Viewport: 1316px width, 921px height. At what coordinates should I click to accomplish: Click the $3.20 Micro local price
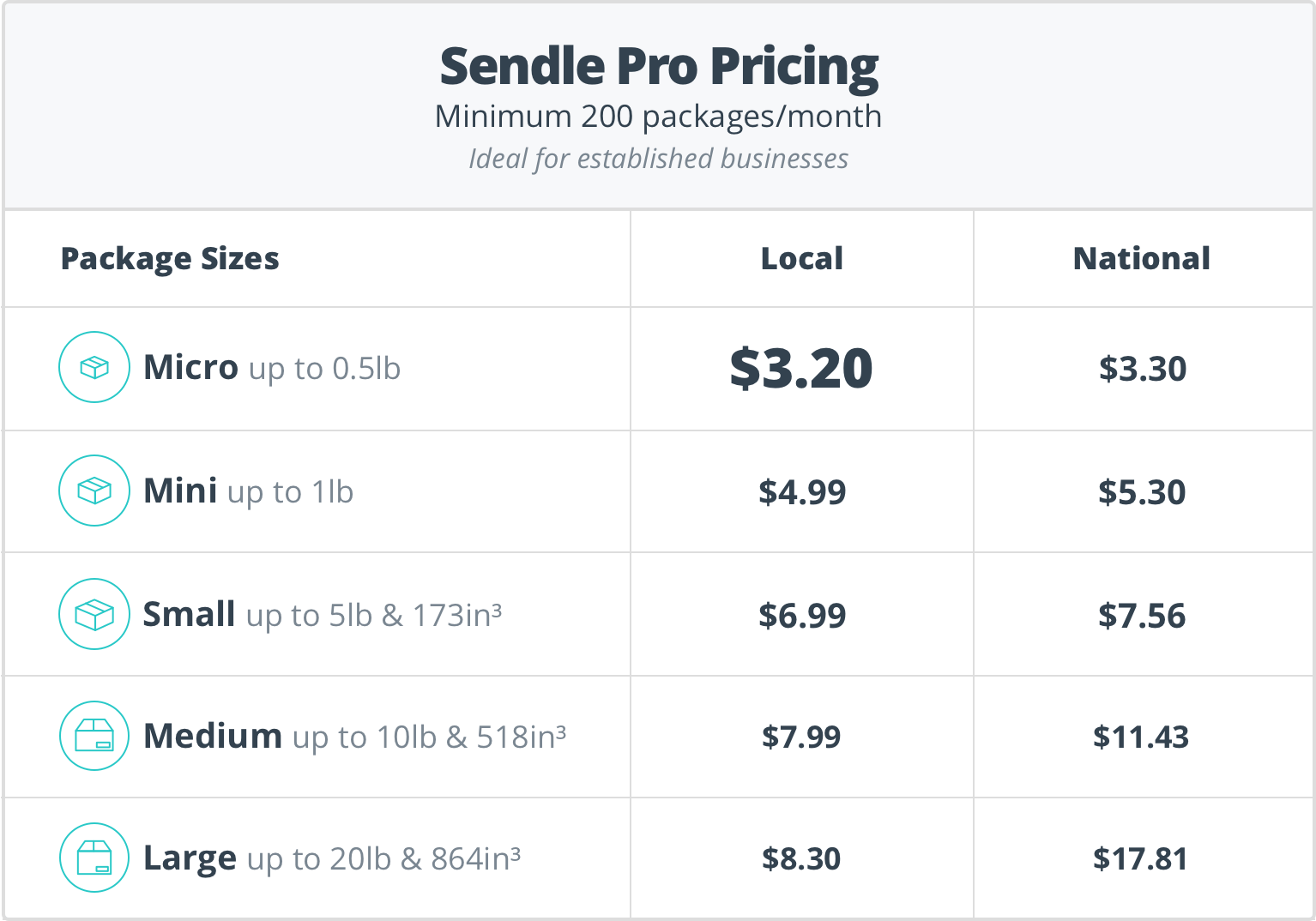click(801, 369)
